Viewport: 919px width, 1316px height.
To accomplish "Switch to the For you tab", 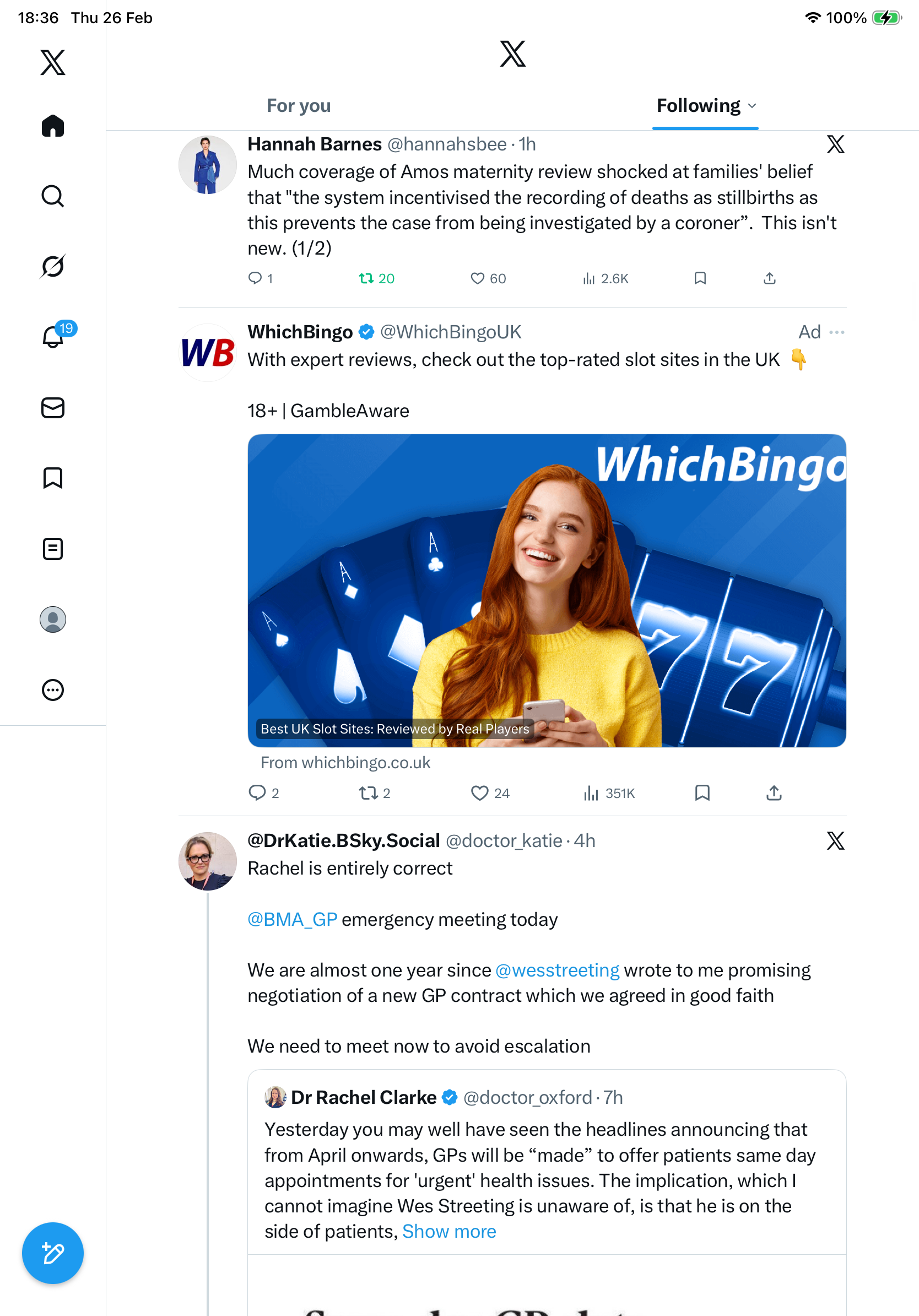I will 299,106.
